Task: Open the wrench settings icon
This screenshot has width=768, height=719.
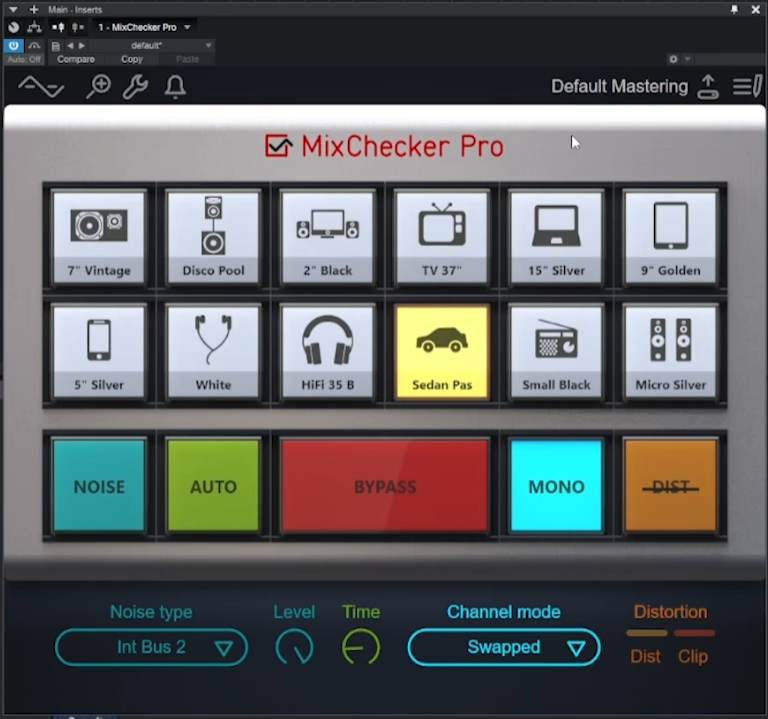Action: click(135, 87)
